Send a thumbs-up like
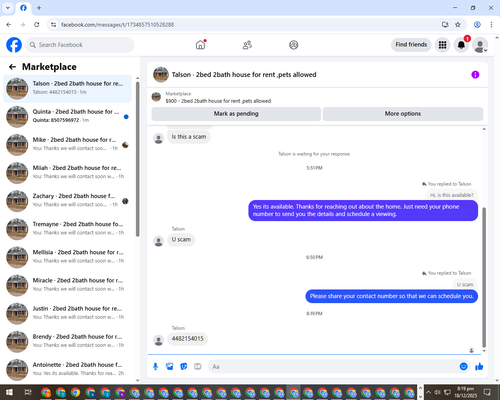The height and width of the screenshot is (400, 500). point(479,367)
